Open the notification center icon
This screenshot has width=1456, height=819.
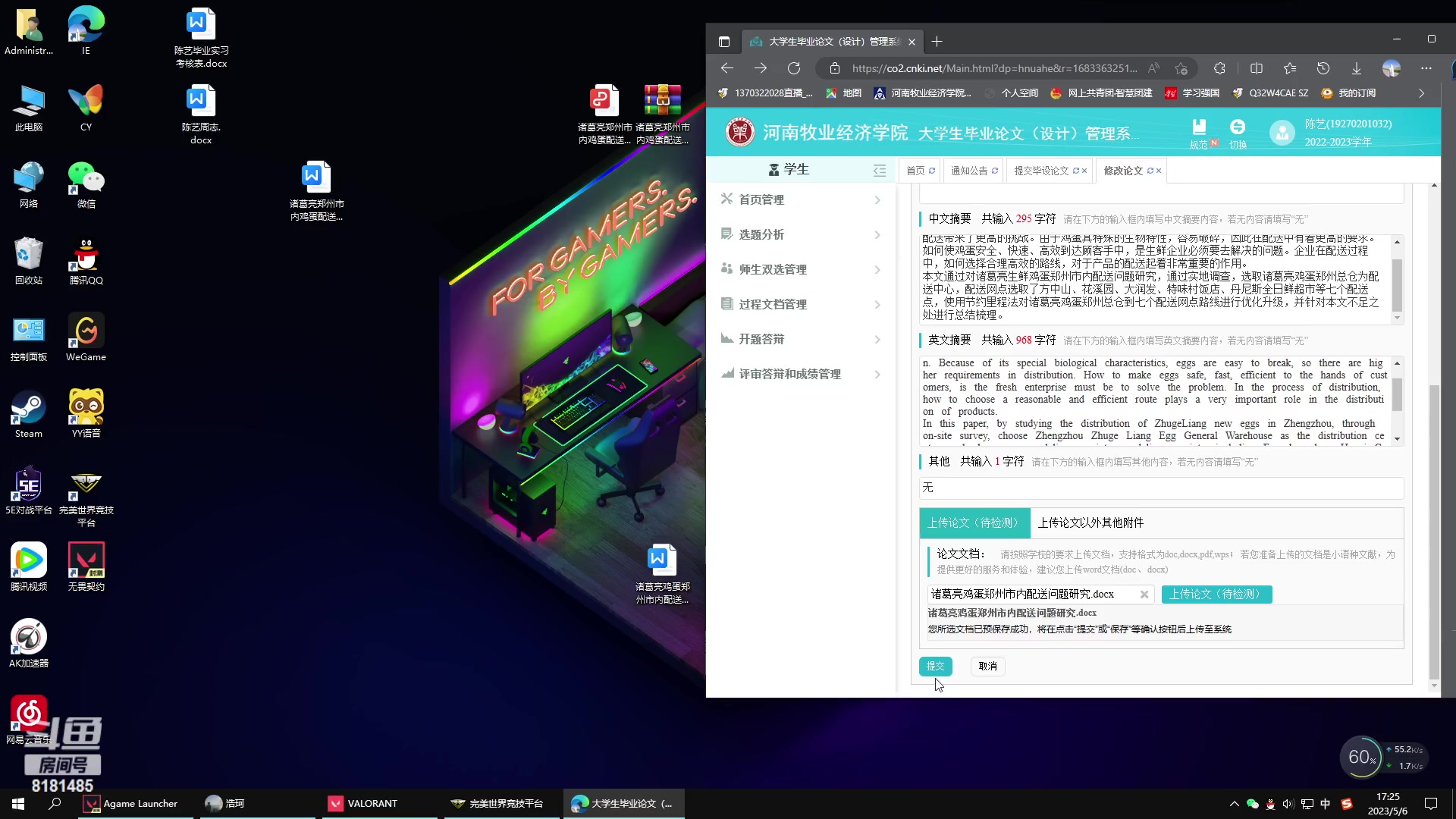[x=1431, y=803]
